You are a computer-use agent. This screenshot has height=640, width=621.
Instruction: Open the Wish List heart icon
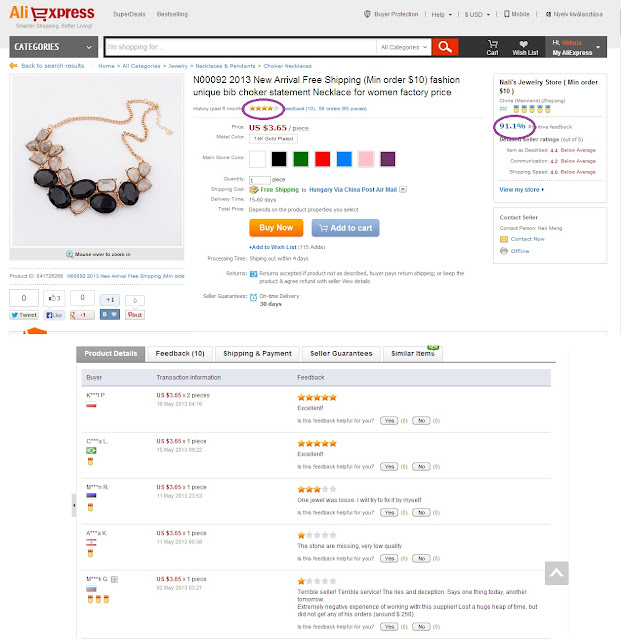523,44
